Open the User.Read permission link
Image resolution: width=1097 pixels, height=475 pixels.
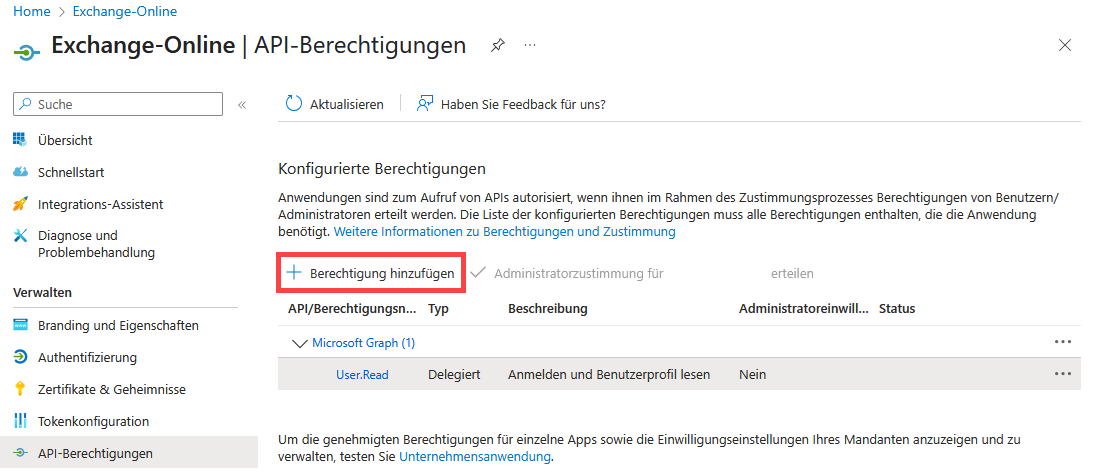[x=362, y=375]
